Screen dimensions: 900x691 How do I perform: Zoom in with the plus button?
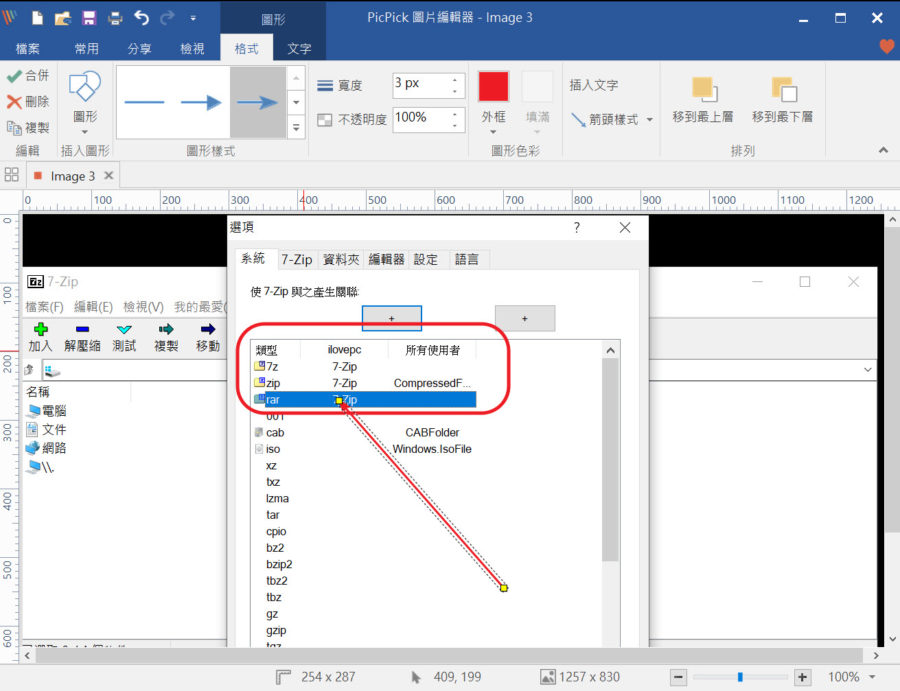click(802, 677)
